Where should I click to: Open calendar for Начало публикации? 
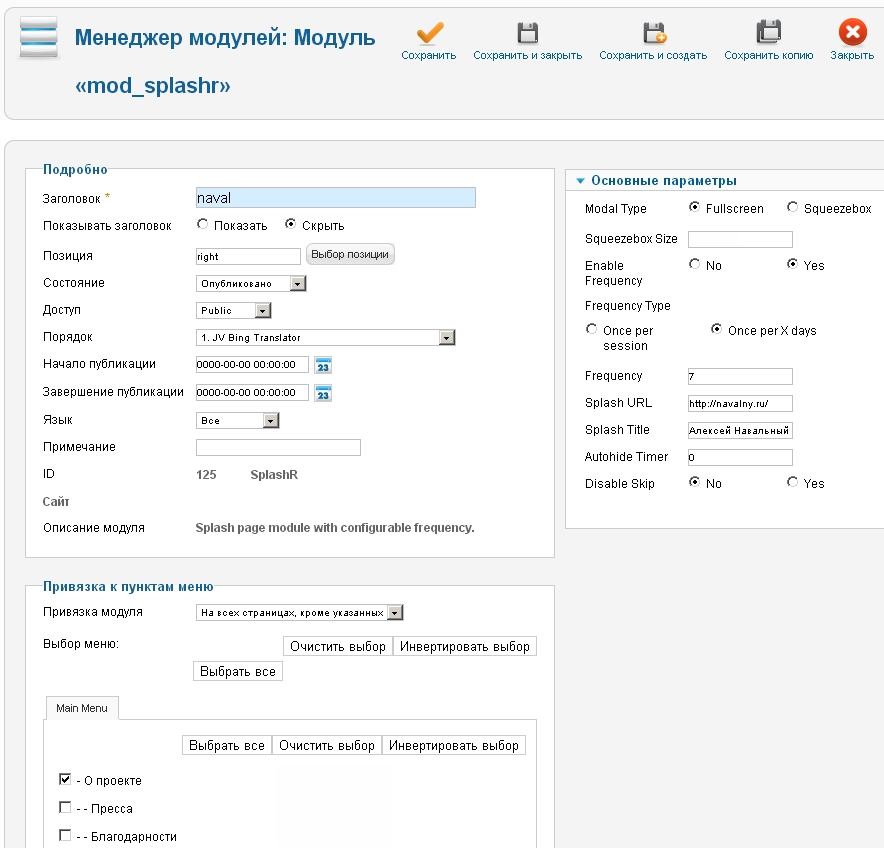323,365
